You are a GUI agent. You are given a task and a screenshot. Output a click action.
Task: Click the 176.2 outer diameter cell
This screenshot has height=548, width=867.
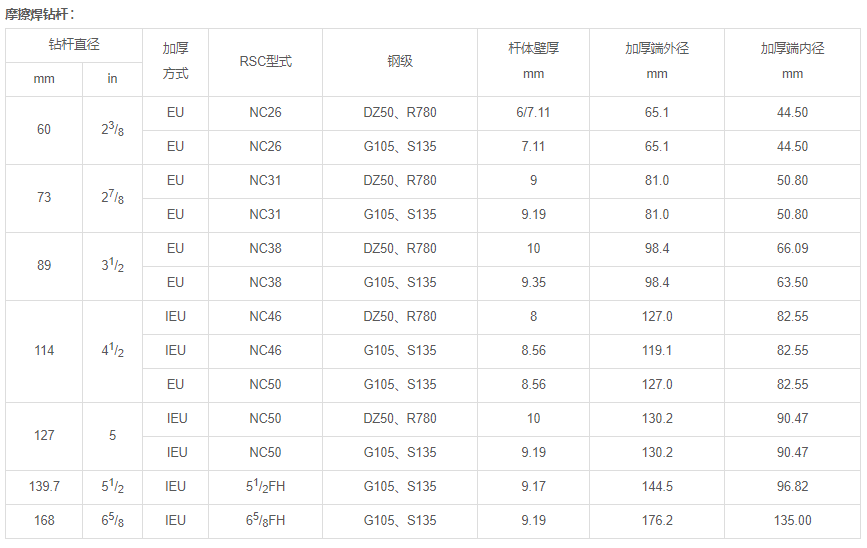coord(657,520)
